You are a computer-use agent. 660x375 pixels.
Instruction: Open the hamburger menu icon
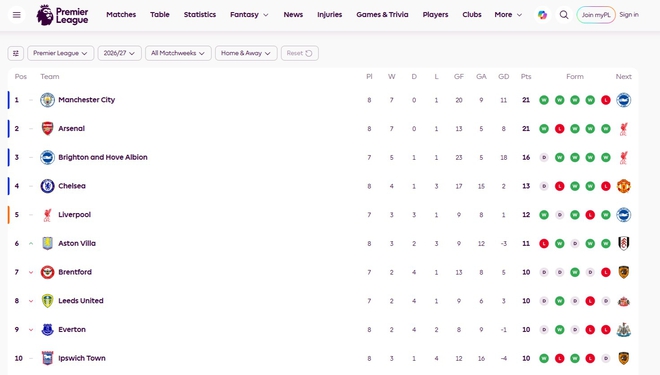(x=16, y=15)
